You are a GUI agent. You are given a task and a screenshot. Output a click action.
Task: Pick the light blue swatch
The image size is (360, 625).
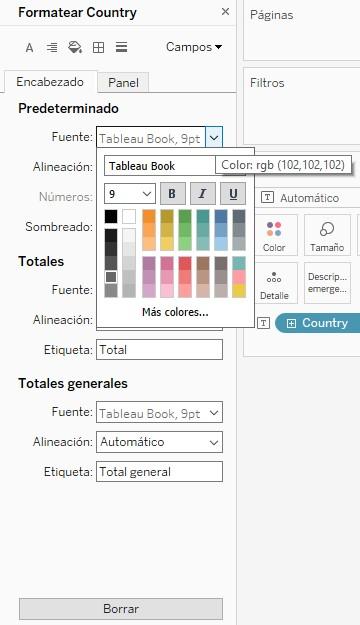[x=221, y=243]
